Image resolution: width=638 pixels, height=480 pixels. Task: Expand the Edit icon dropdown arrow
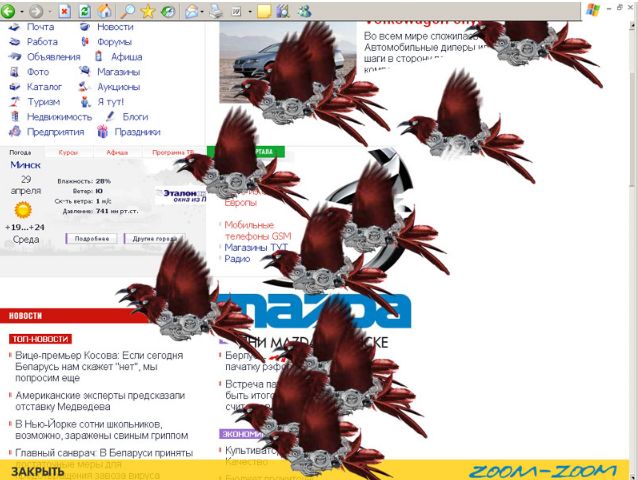point(249,11)
